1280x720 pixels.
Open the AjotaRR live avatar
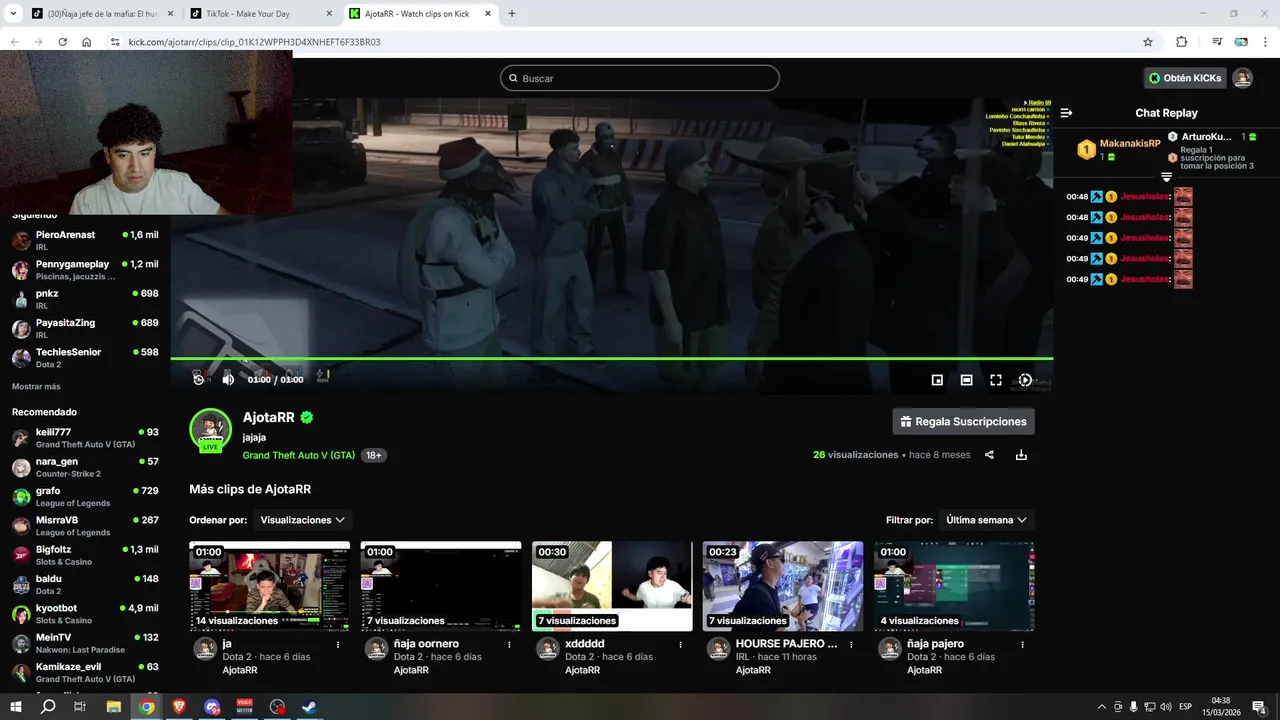pyautogui.click(x=210, y=430)
